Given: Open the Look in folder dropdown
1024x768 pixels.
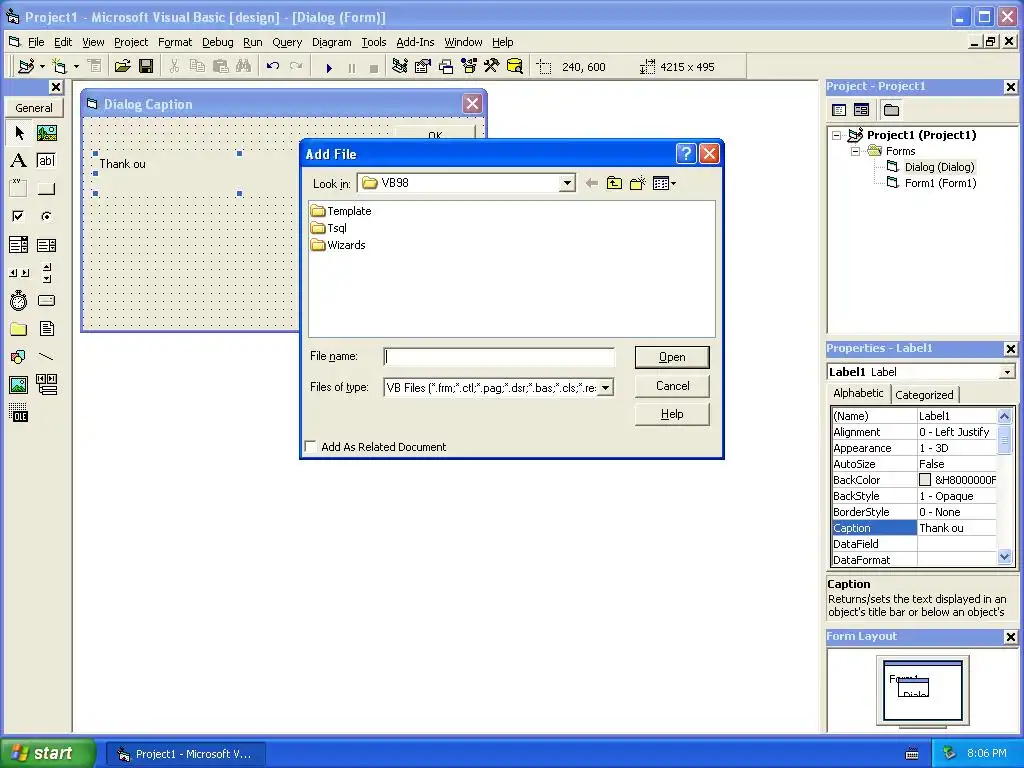Looking at the screenshot, I should pos(567,184).
